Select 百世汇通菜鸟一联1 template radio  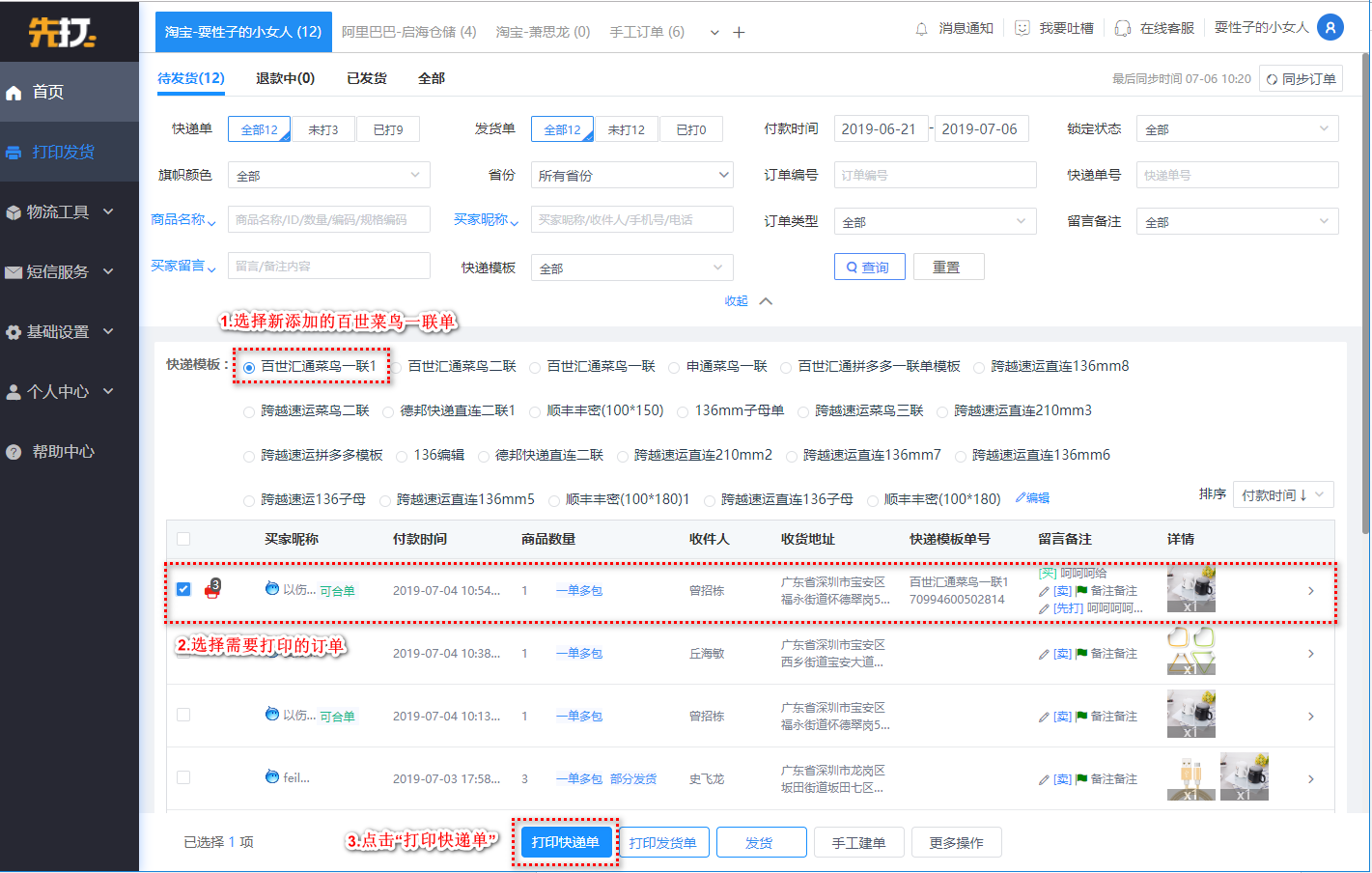click(x=249, y=368)
